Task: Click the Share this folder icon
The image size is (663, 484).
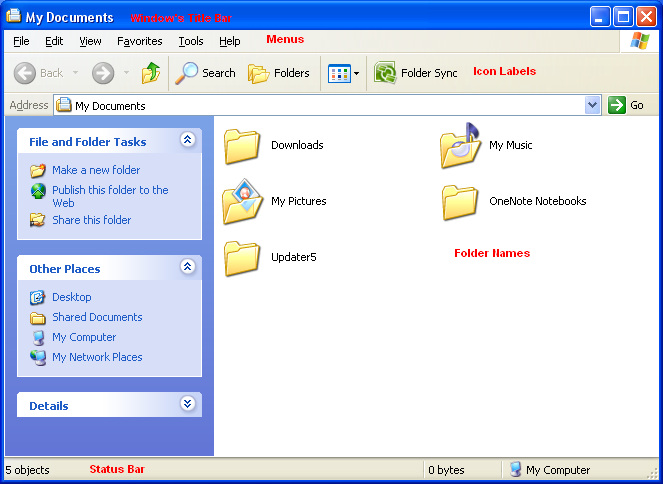Action: [38, 220]
